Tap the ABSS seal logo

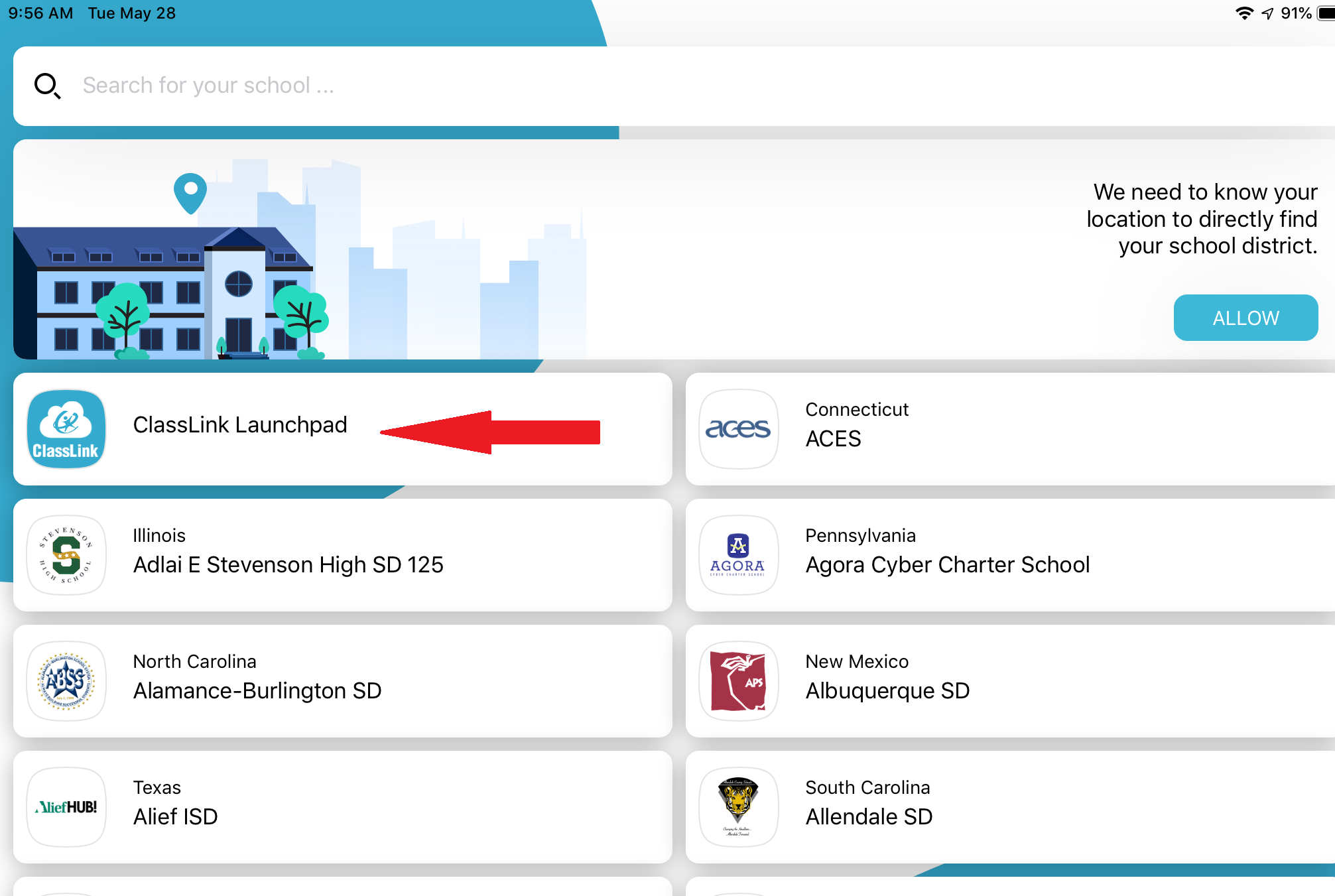pyautogui.click(x=66, y=681)
